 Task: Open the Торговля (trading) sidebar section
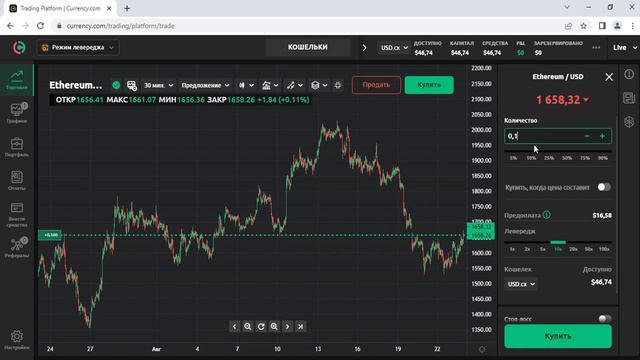click(17, 80)
